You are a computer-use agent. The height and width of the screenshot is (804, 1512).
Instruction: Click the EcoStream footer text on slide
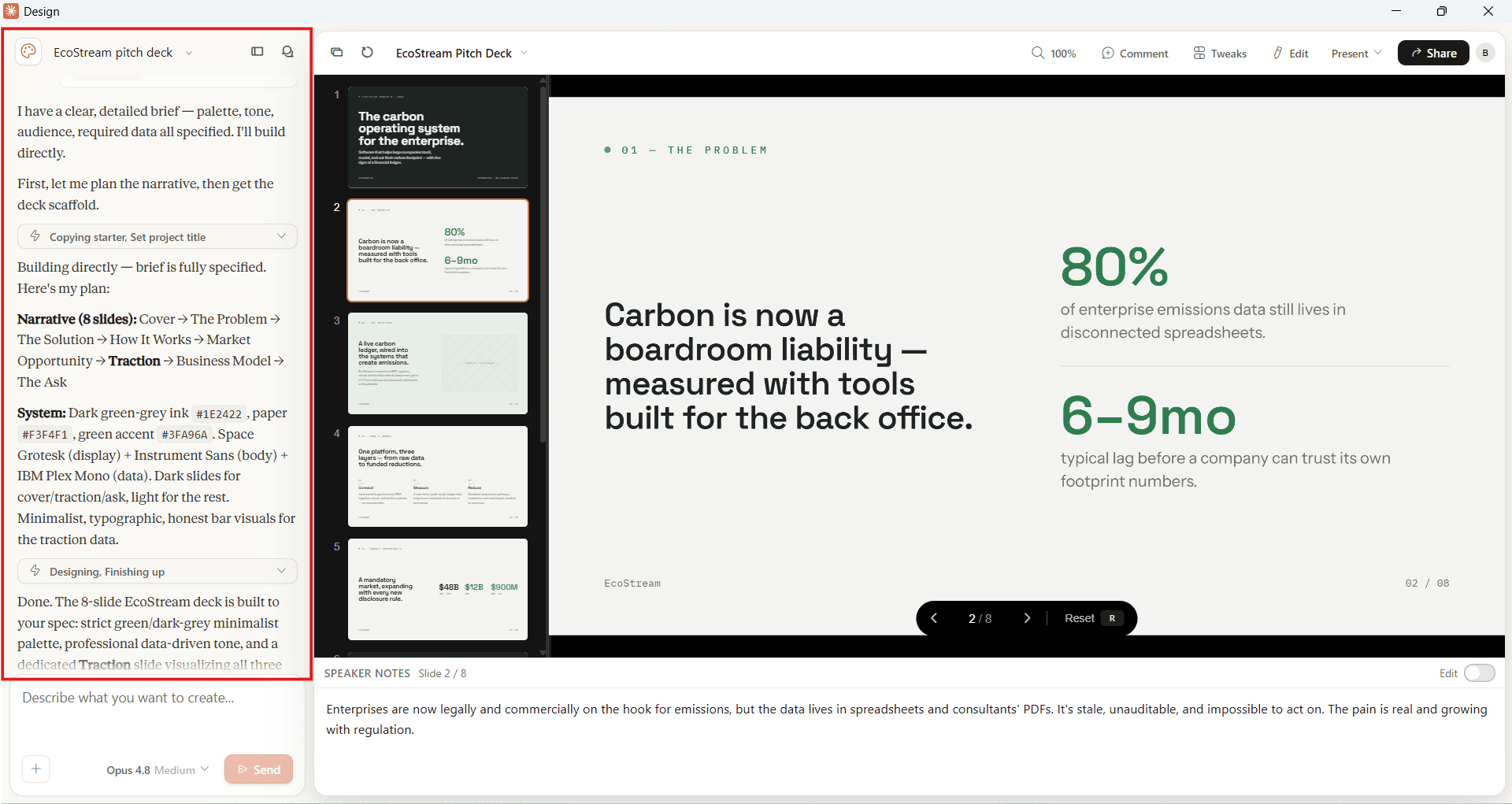632,584
